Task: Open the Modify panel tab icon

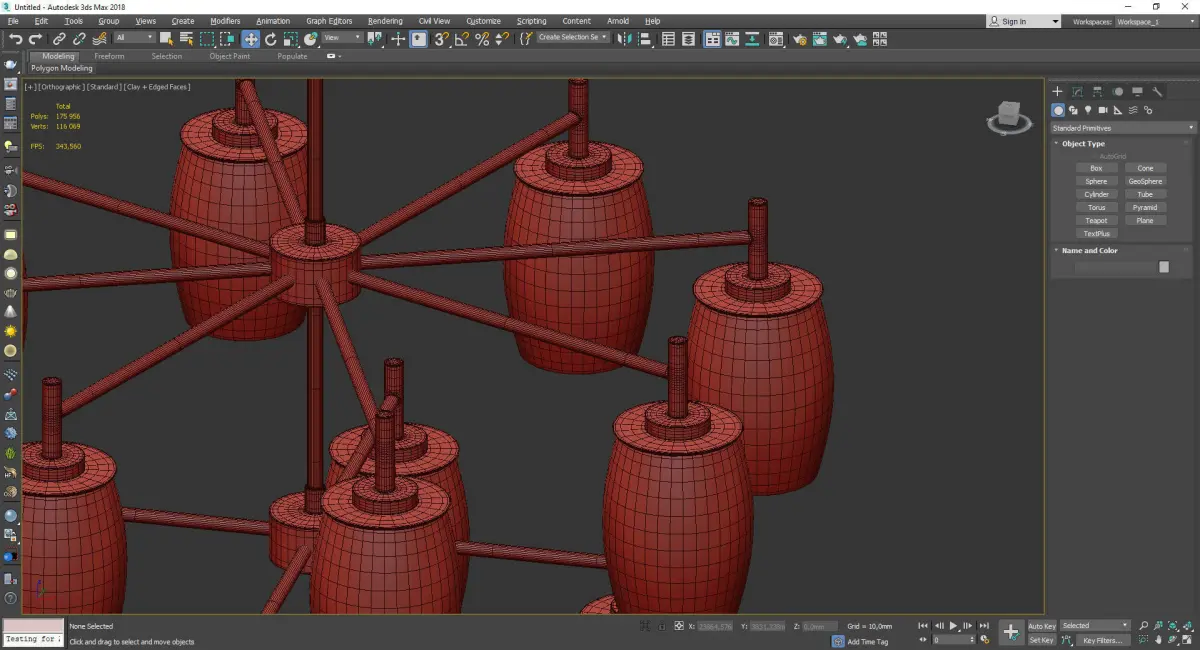Action: (x=1077, y=91)
